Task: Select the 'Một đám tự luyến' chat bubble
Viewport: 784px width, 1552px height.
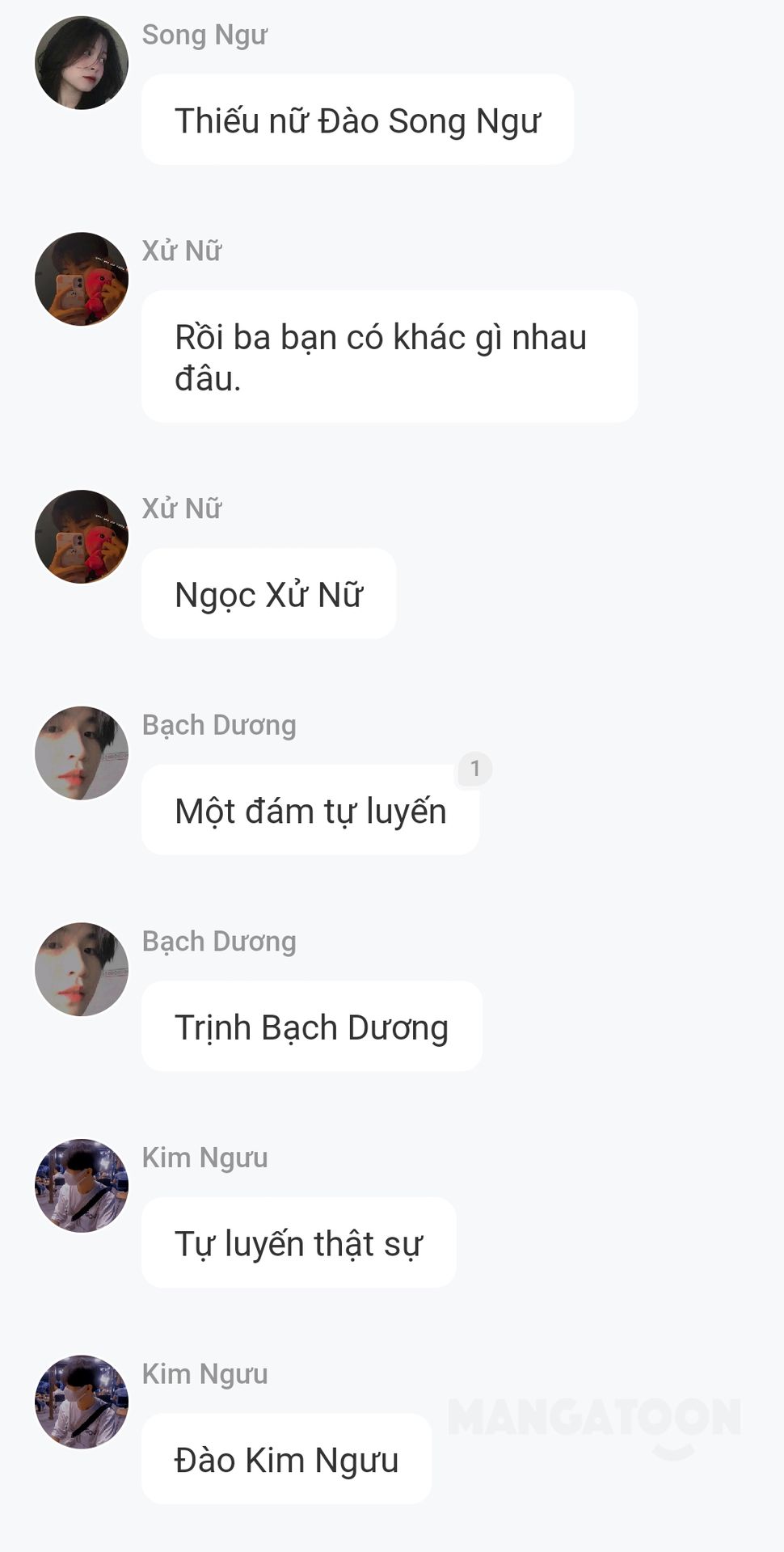Action: pyautogui.click(x=310, y=810)
